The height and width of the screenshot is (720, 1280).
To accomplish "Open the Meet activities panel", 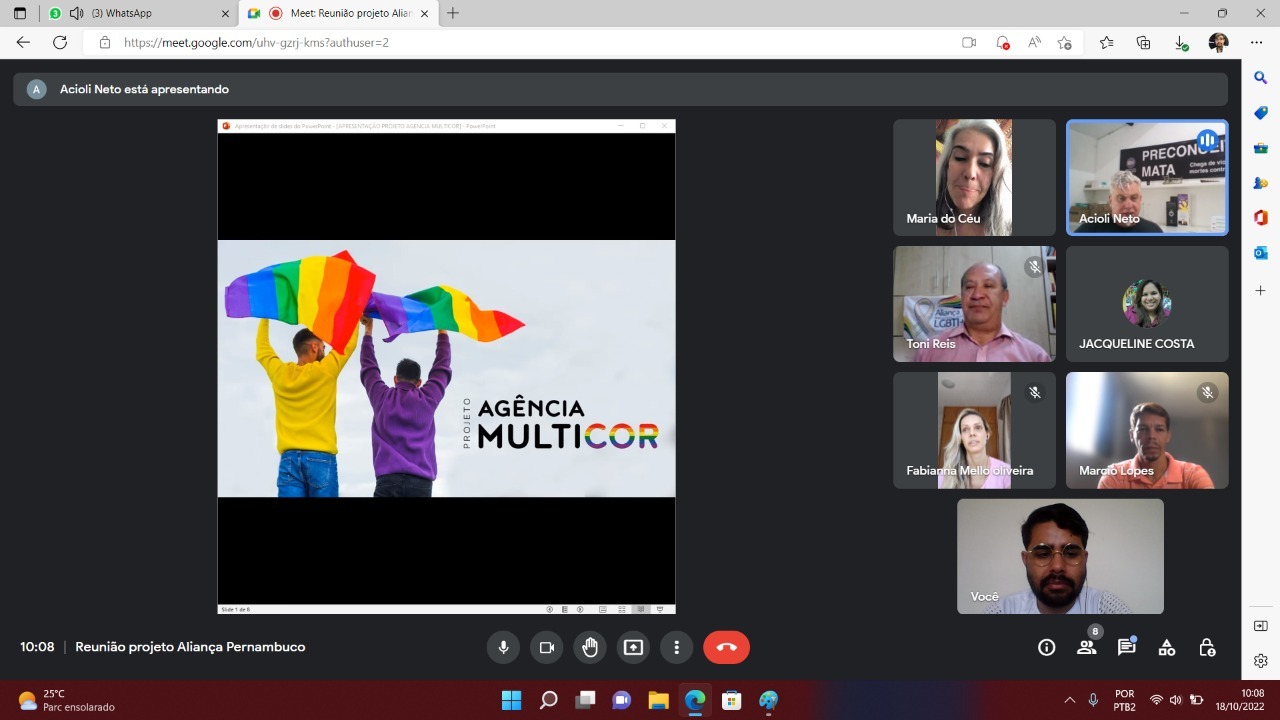I will pos(1167,647).
